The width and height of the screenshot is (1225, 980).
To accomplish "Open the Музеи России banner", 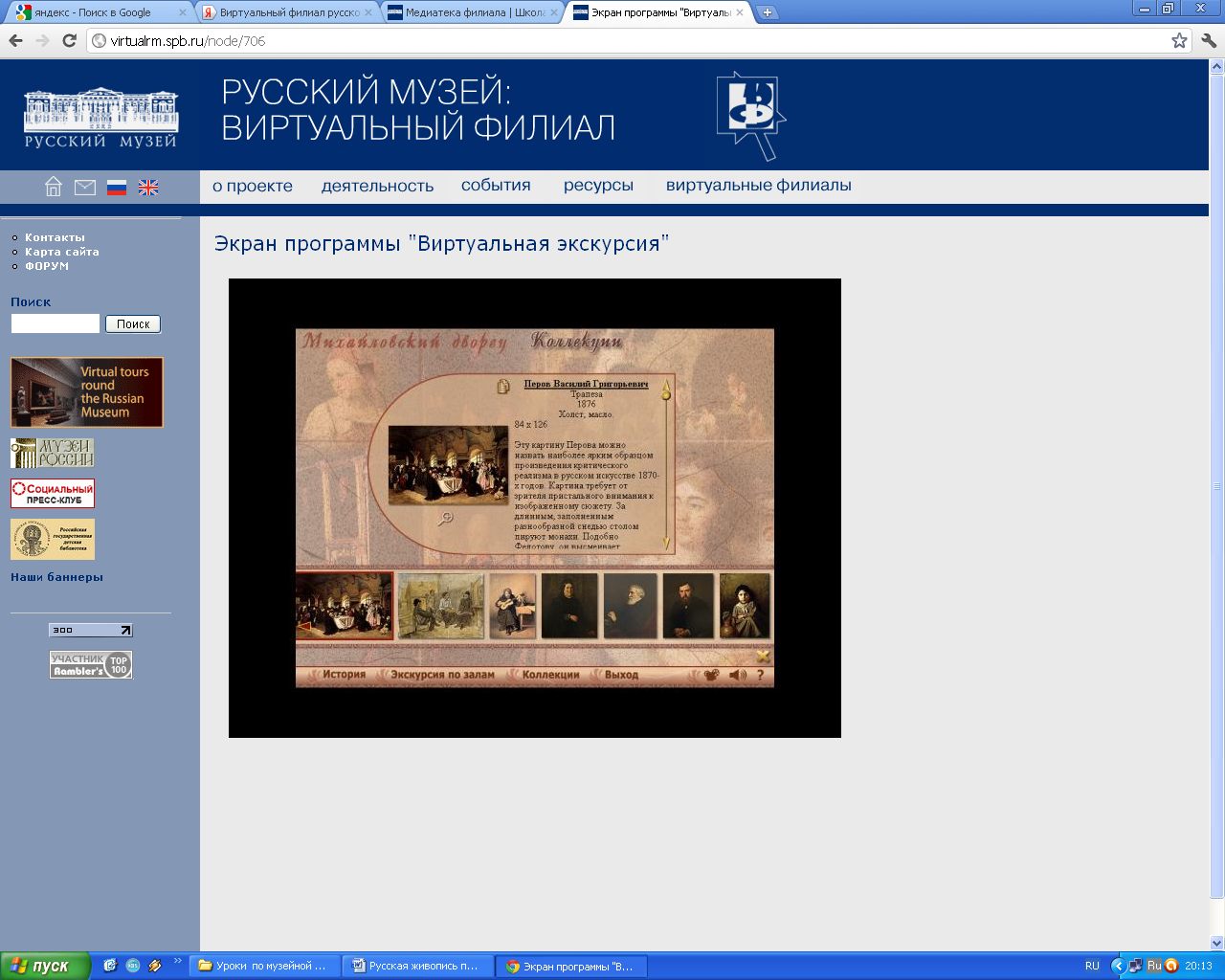I will point(53,453).
